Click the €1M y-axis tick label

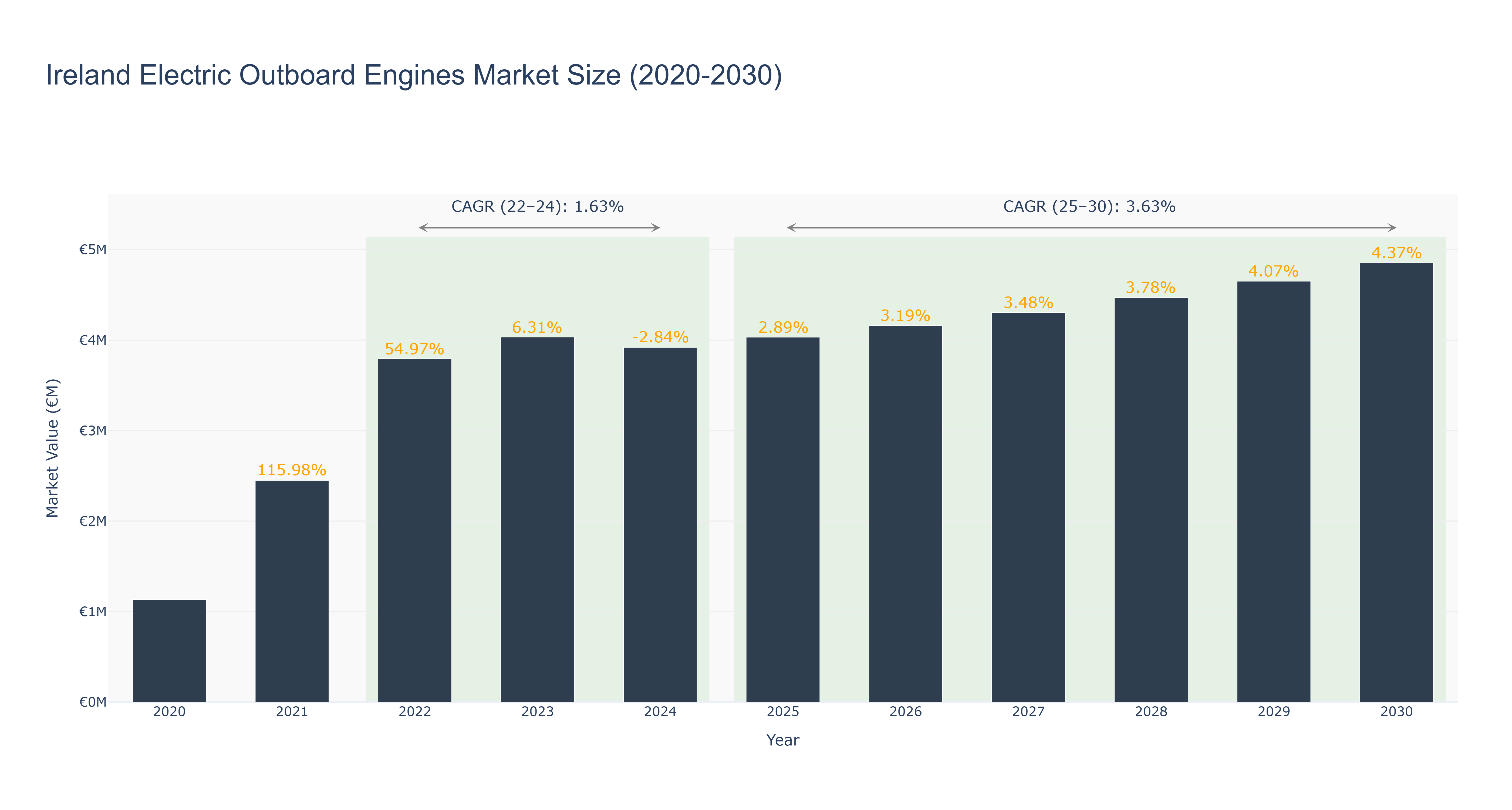point(93,611)
